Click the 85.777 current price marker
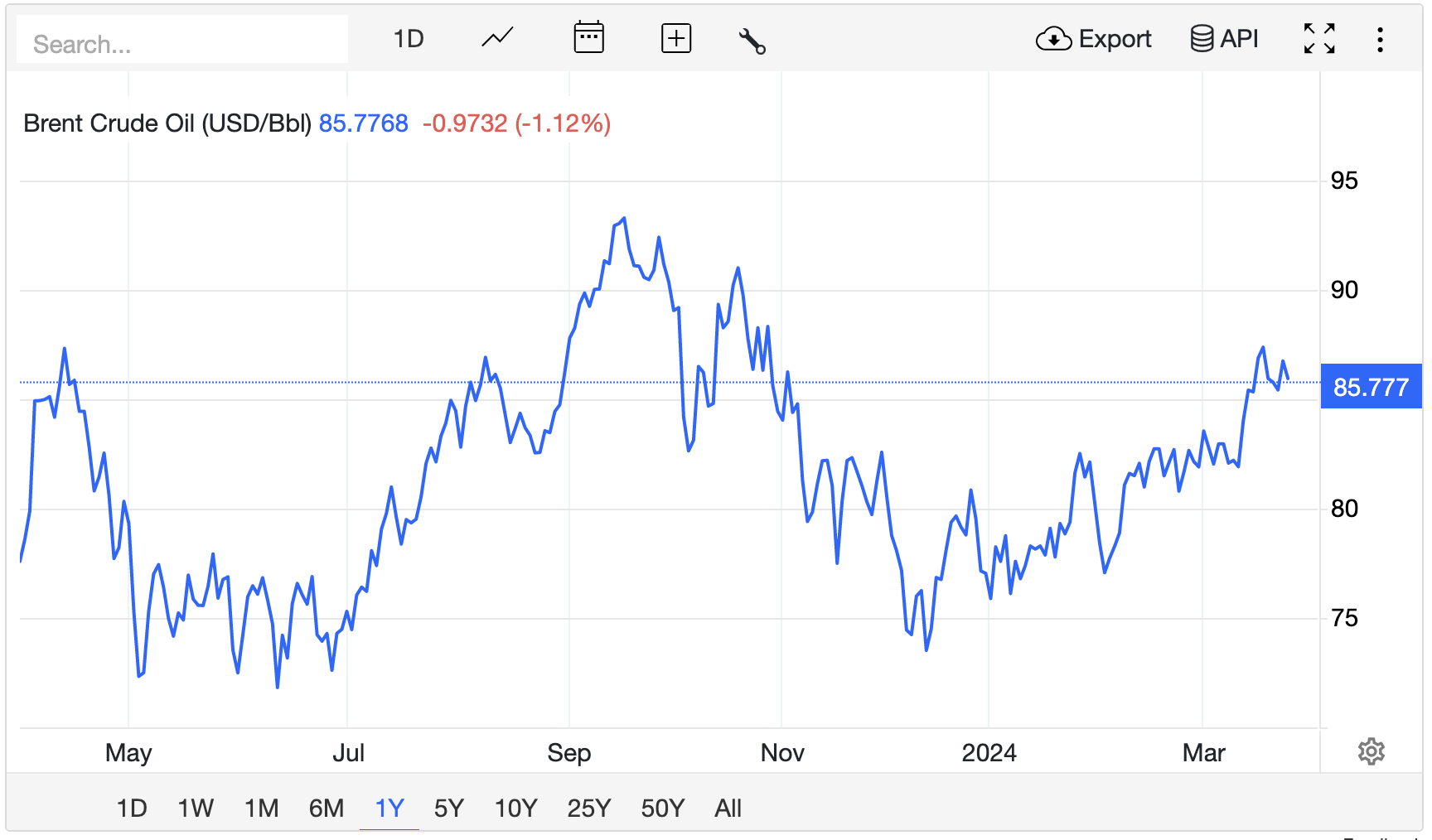This screenshot has height=840, width=1432. click(1371, 387)
